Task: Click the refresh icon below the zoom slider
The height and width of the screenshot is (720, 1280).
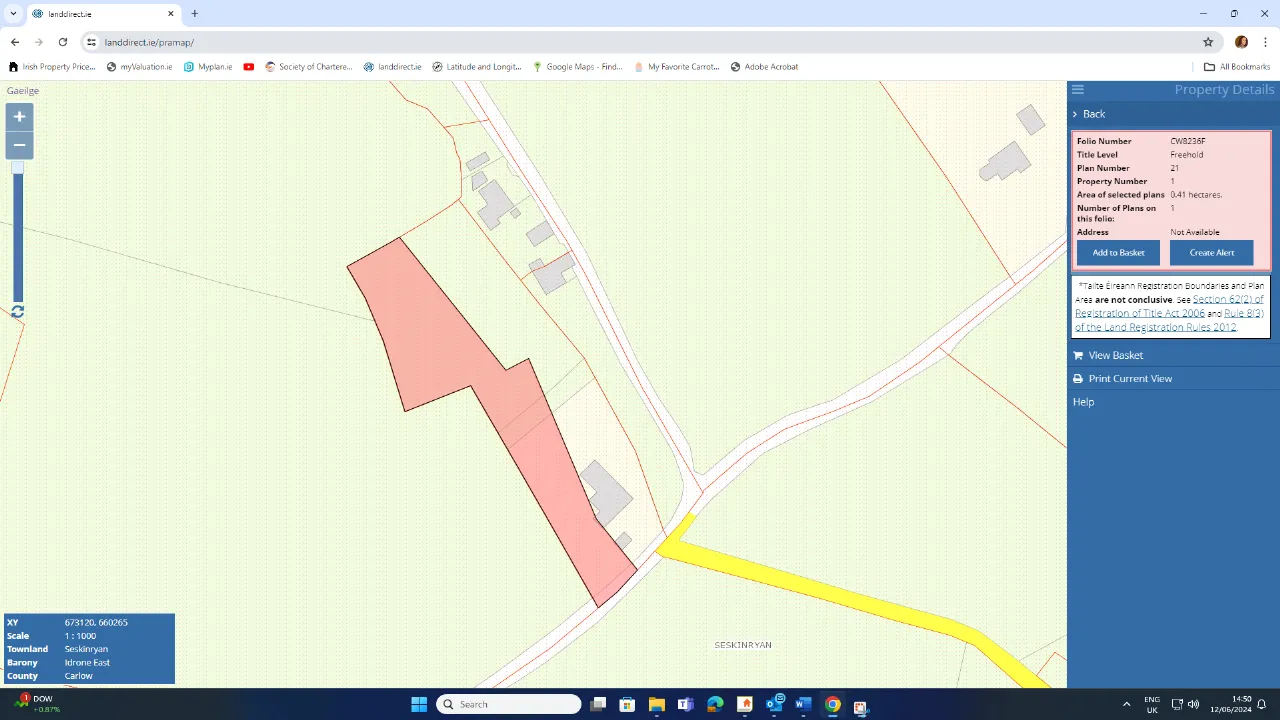Action: point(17,311)
